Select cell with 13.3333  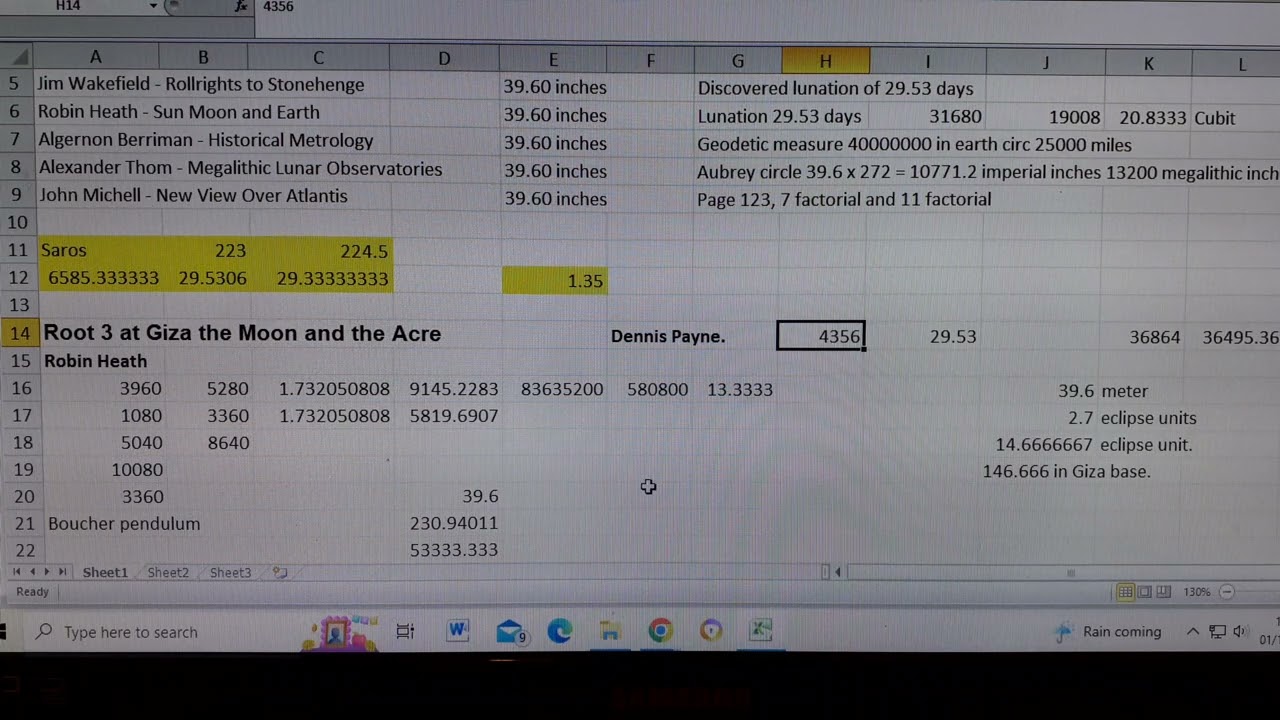[736, 390]
